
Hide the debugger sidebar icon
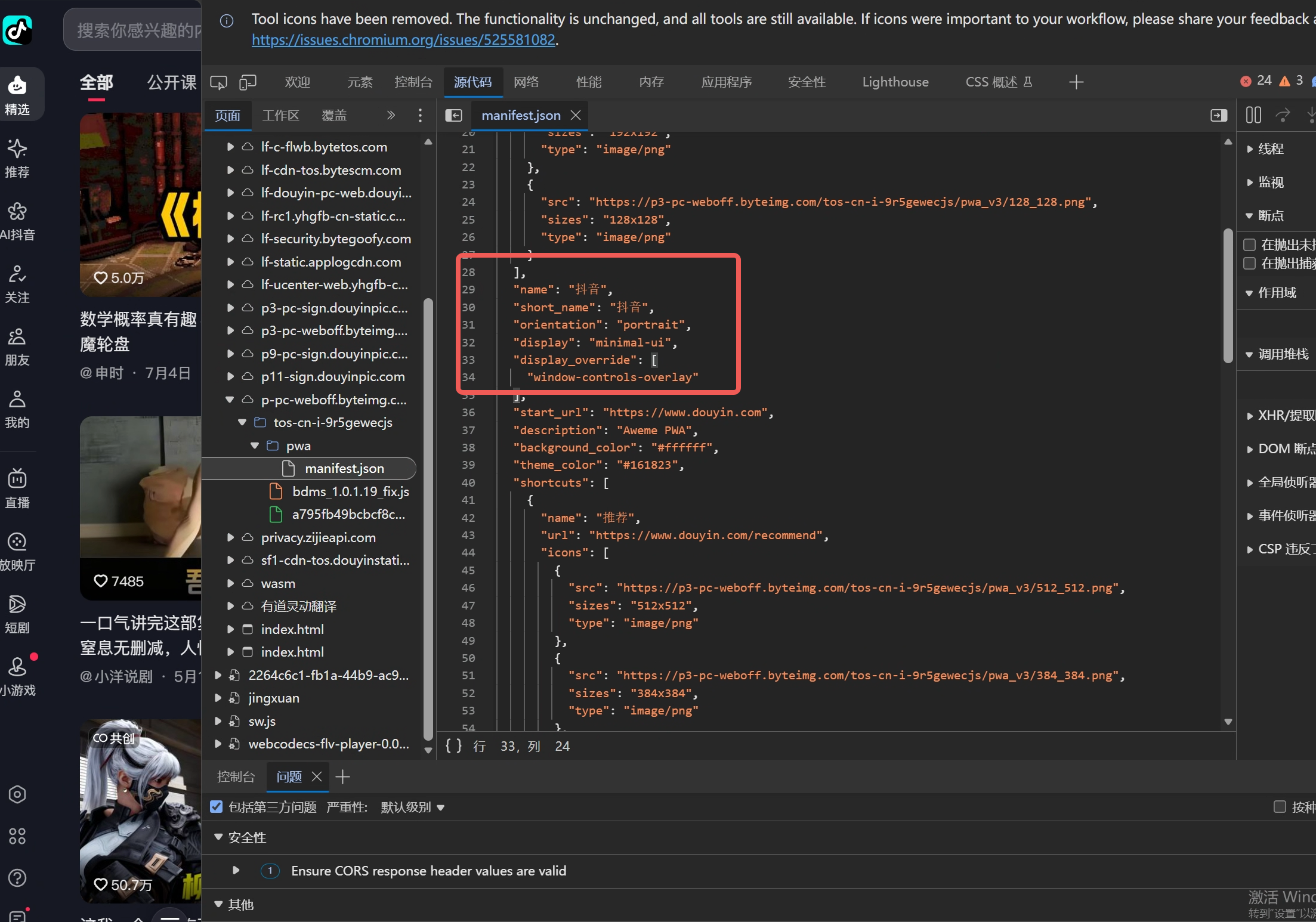coord(1219,115)
